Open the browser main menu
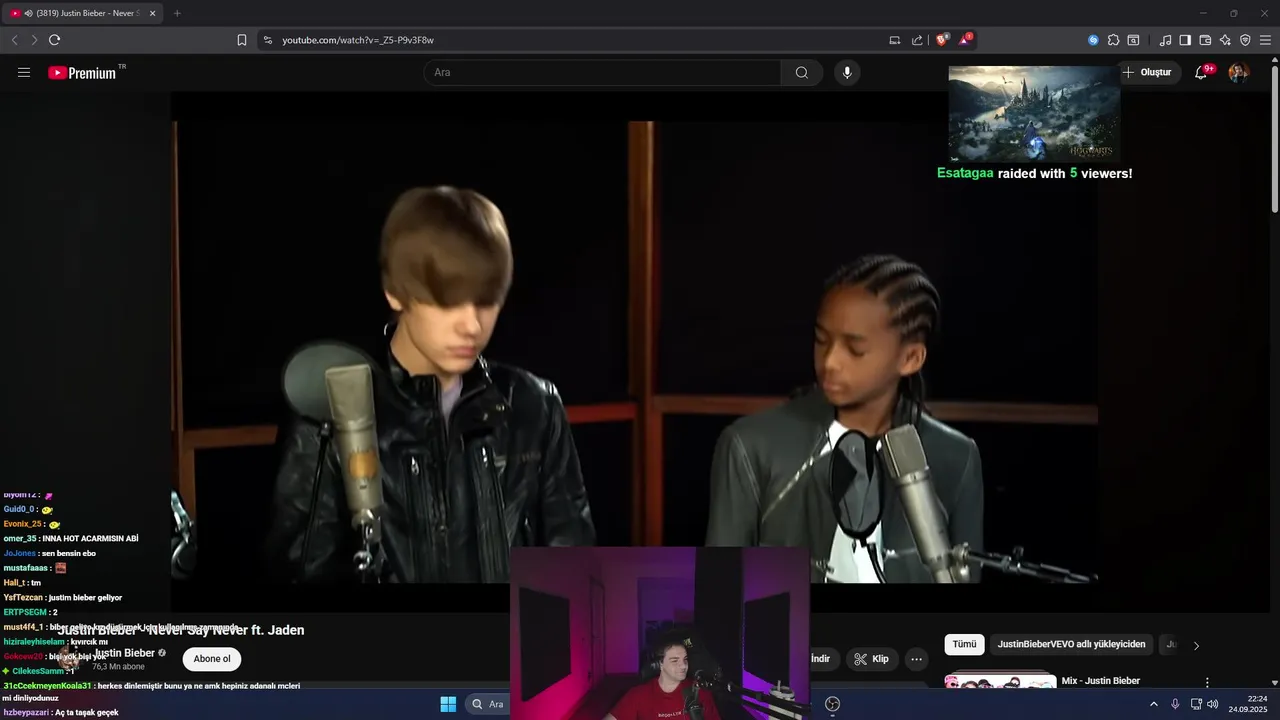Image resolution: width=1280 pixels, height=720 pixels. coord(1265,40)
